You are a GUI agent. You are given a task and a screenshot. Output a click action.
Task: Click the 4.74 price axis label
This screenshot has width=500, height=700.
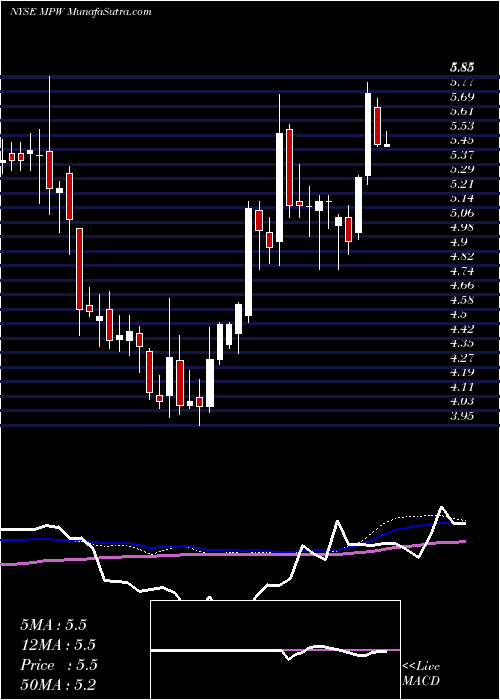pos(462,271)
